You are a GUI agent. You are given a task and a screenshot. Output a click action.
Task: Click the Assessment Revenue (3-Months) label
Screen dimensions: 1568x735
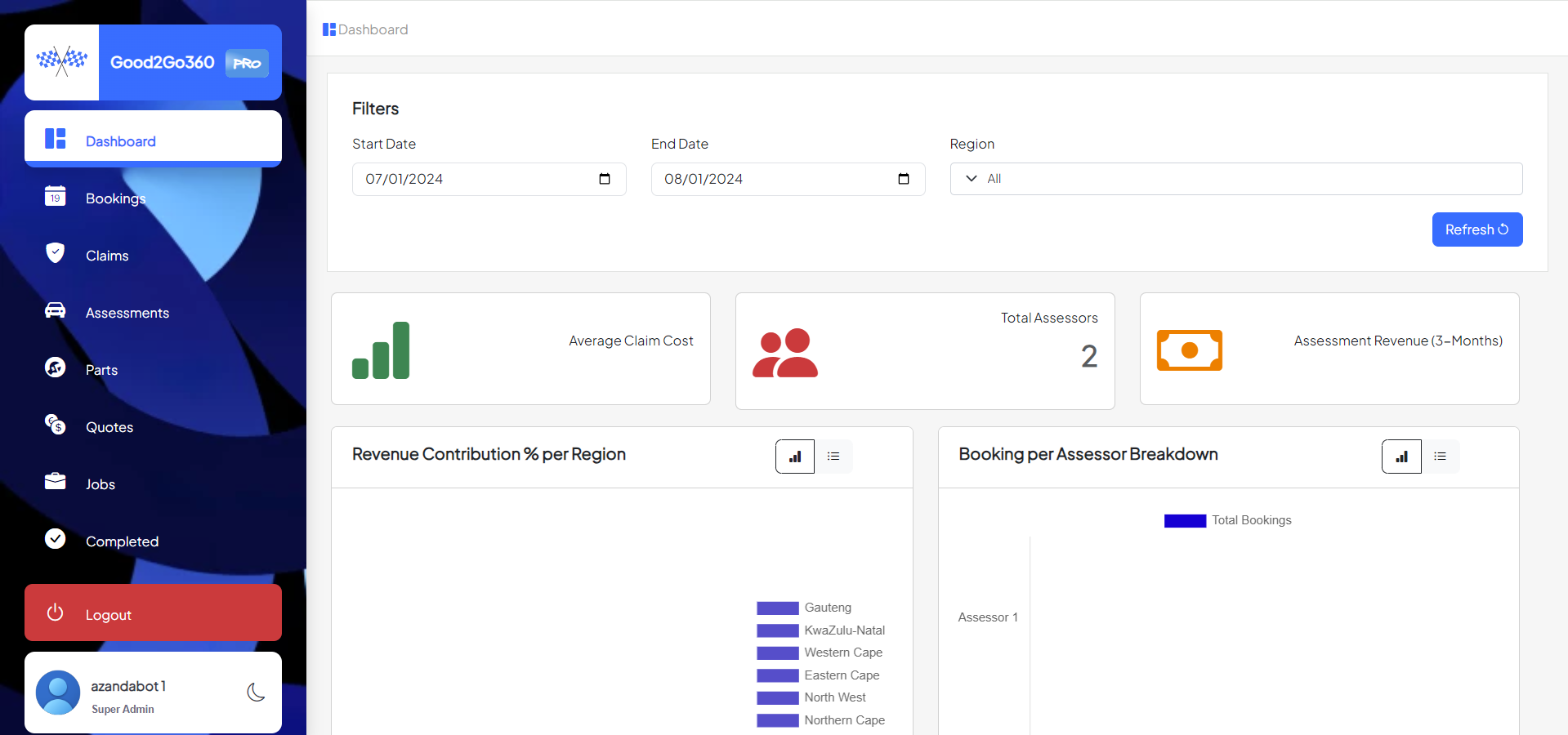pyautogui.click(x=1398, y=341)
